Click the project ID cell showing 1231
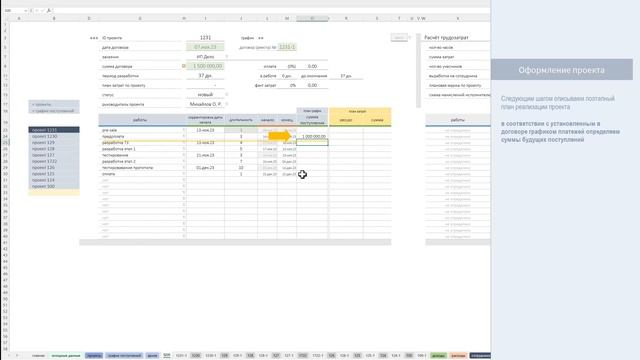 tap(205, 38)
